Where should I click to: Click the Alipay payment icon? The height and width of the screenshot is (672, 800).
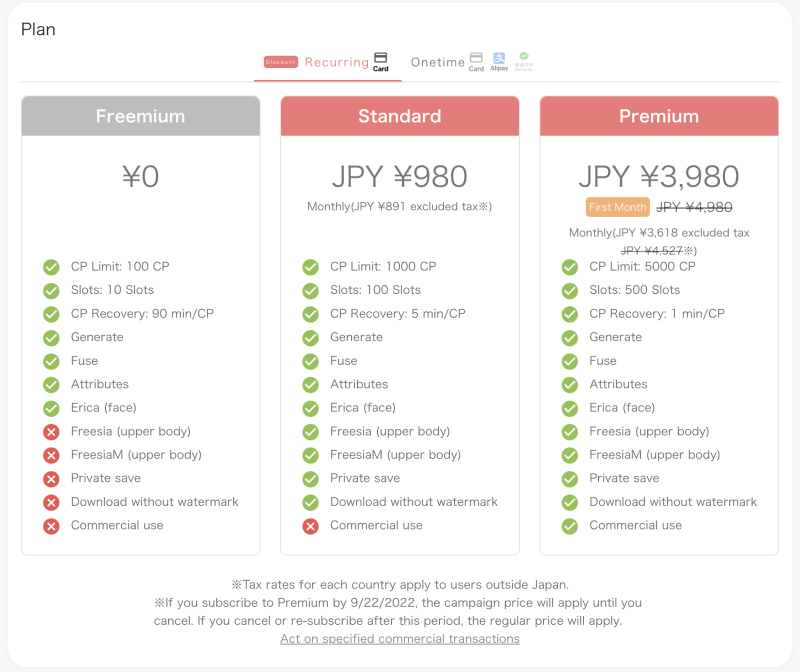coord(499,61)
